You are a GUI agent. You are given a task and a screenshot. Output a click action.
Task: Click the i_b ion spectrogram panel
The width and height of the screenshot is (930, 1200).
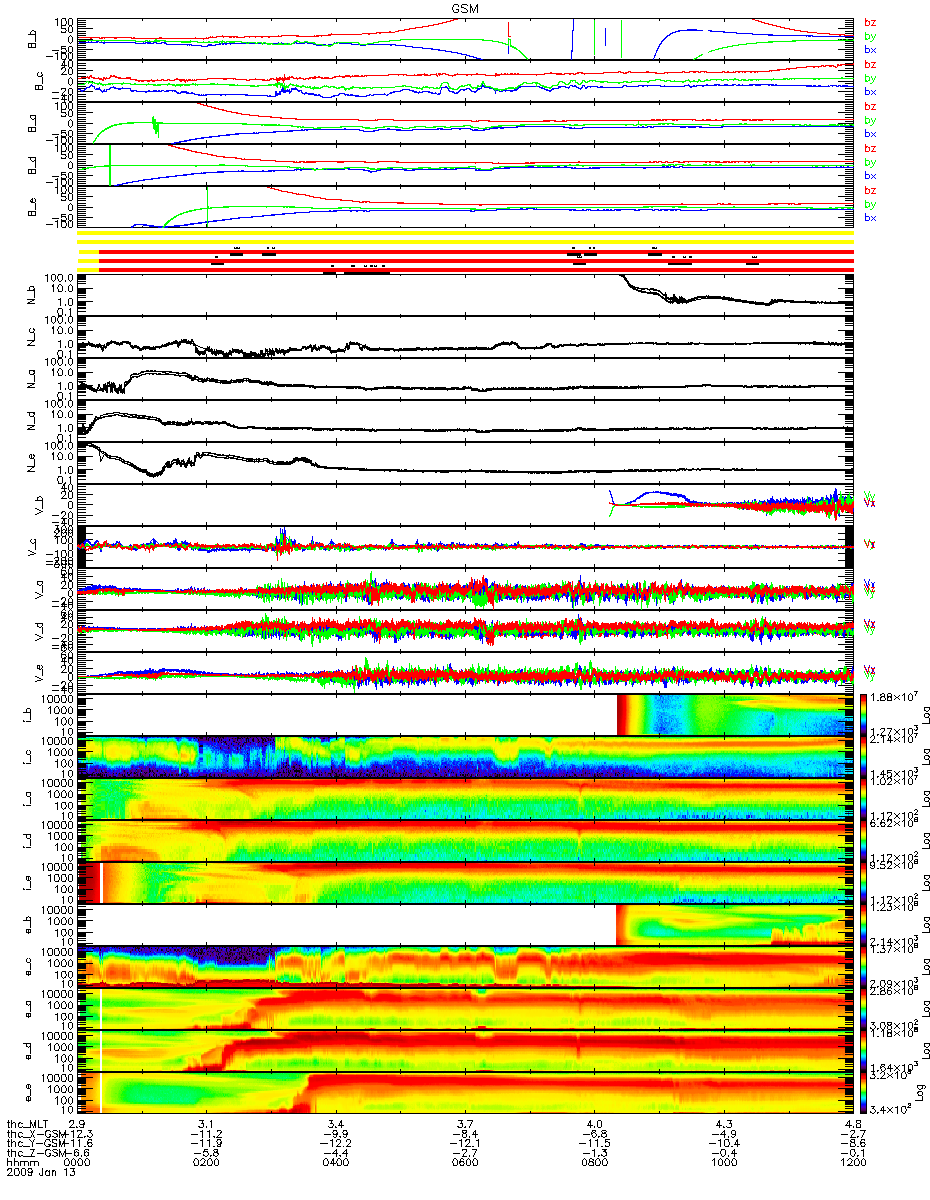466,715
